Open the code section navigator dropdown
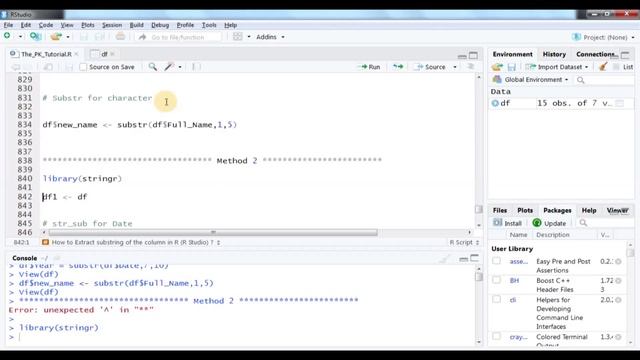 tap(131, 242)
